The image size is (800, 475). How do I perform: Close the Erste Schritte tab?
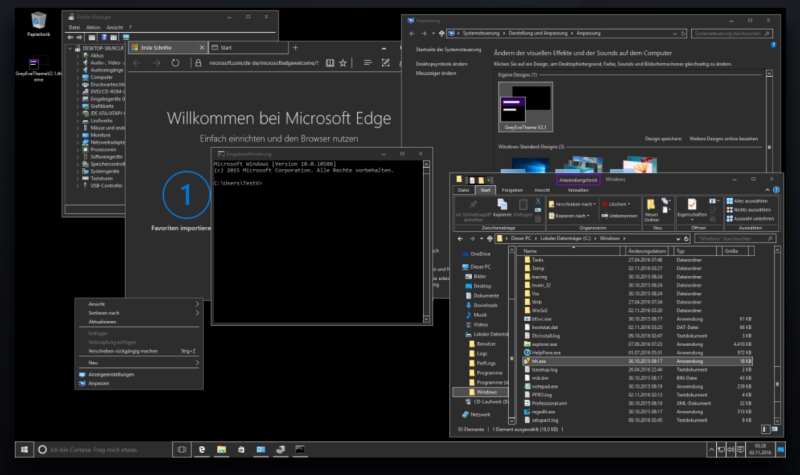click(x=202, y=47)
